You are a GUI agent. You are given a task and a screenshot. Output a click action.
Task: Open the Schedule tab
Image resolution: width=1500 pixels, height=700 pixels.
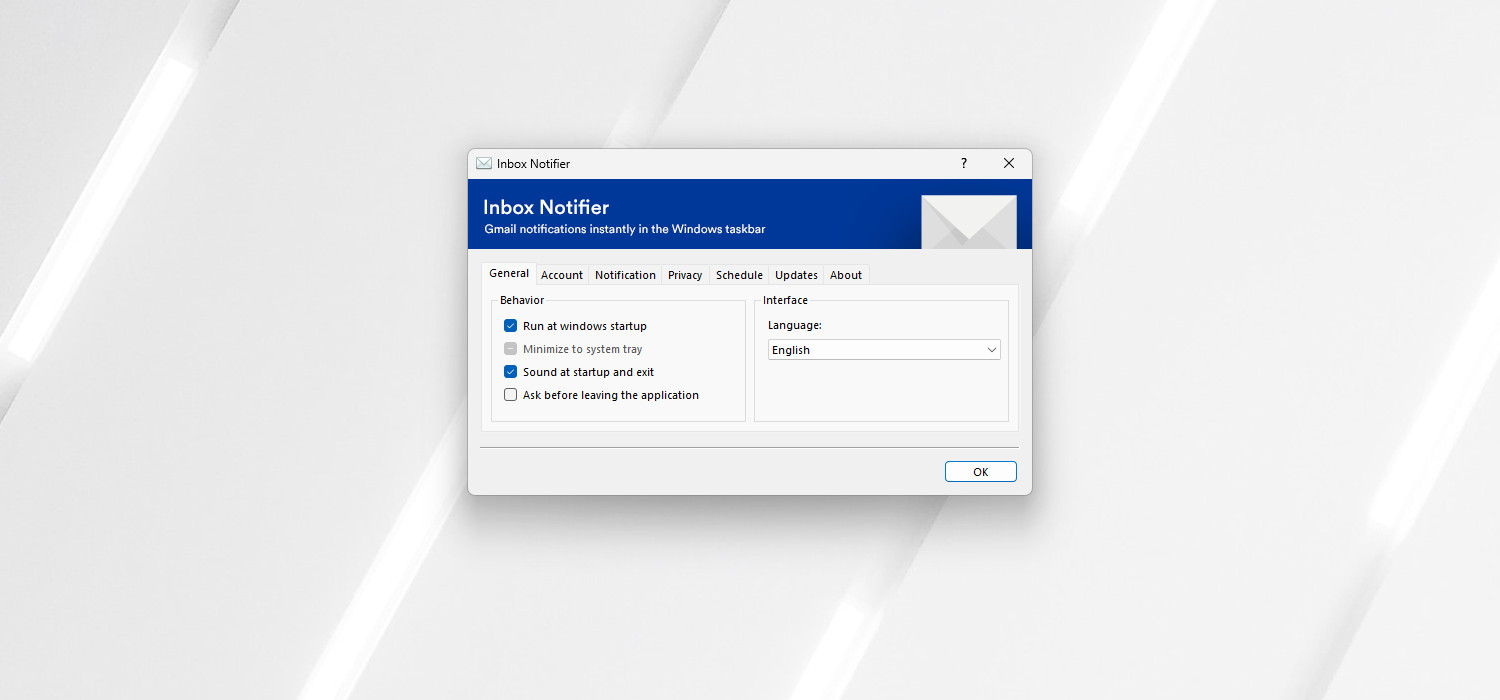pyautogui.click(x=739, y=275)
